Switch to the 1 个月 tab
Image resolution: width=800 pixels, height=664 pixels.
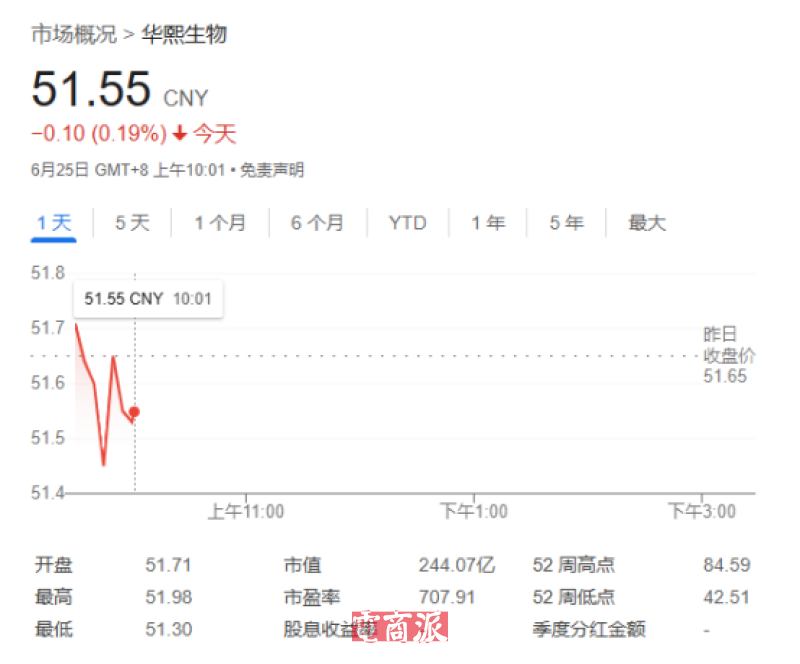tap(220, 223)
